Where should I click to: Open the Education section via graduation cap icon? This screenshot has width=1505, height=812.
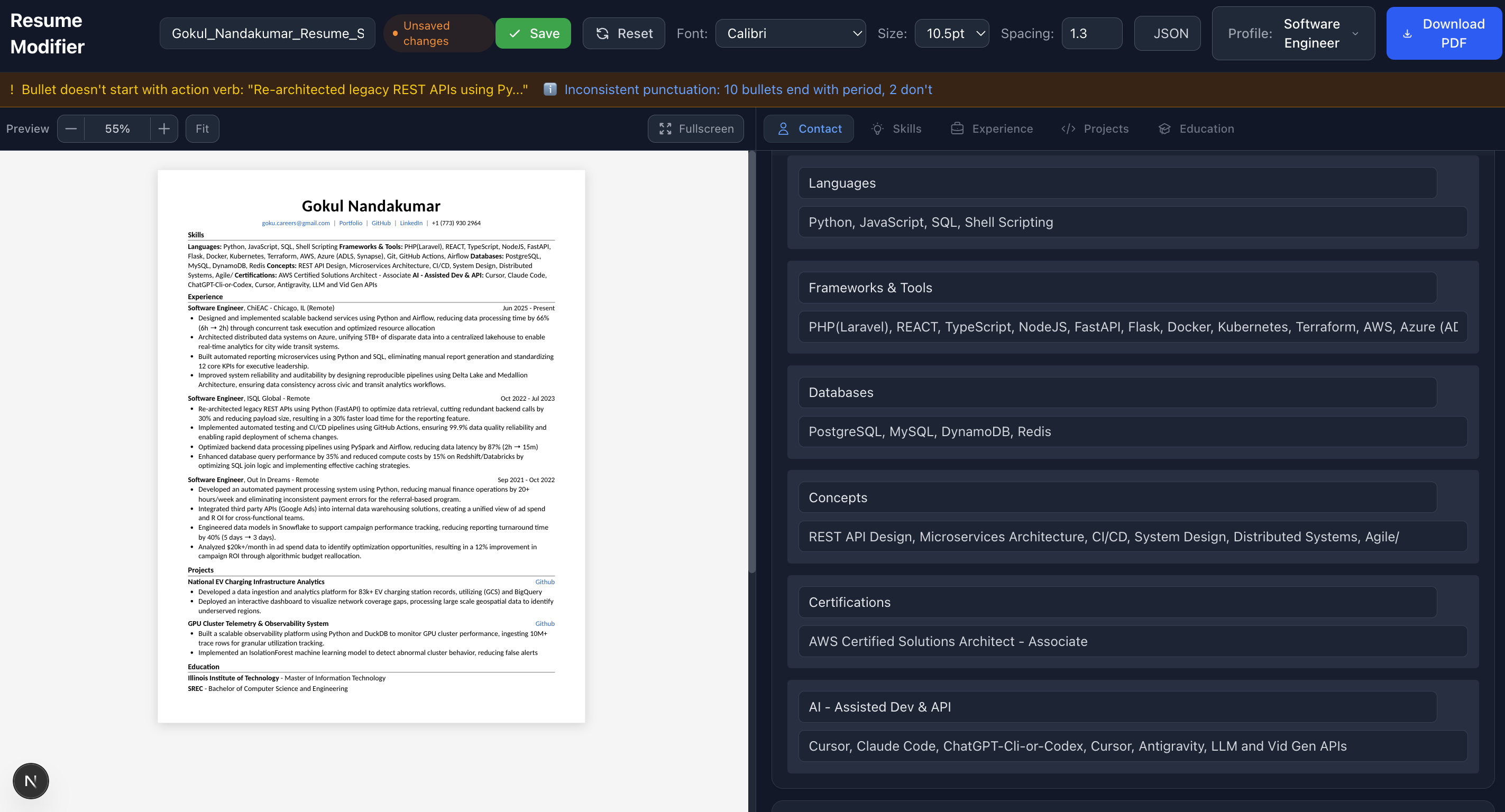tap(1166, 128)
